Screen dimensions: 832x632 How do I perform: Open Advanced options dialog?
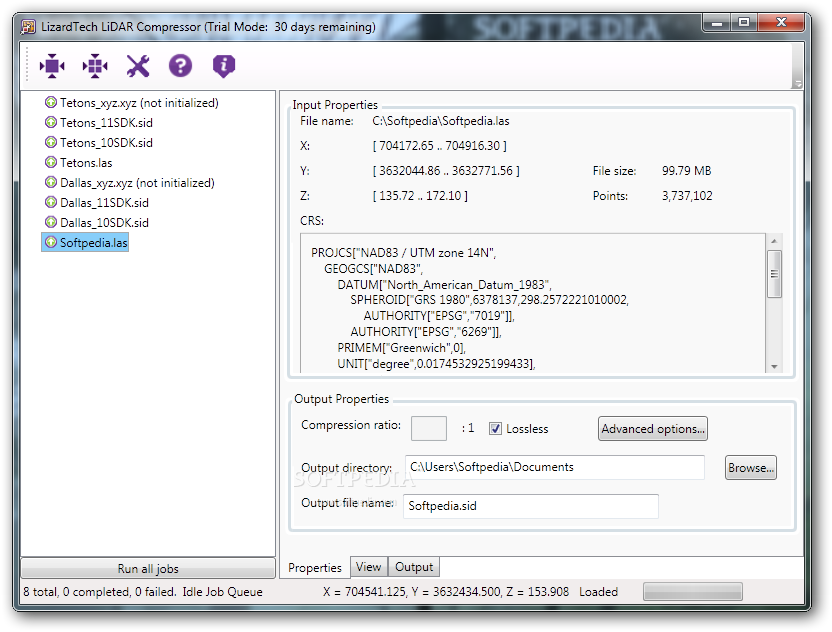[653, 428]
